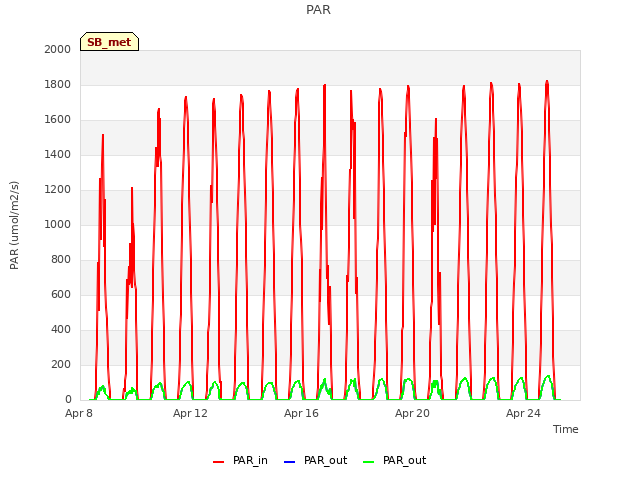Toggle the PAR_in legend entry

240,460
